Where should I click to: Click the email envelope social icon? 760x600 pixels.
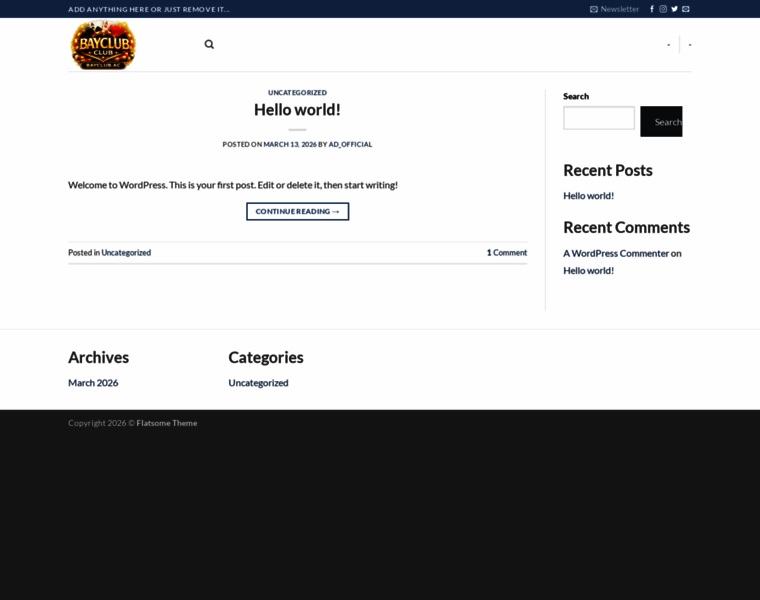(686, 9)
